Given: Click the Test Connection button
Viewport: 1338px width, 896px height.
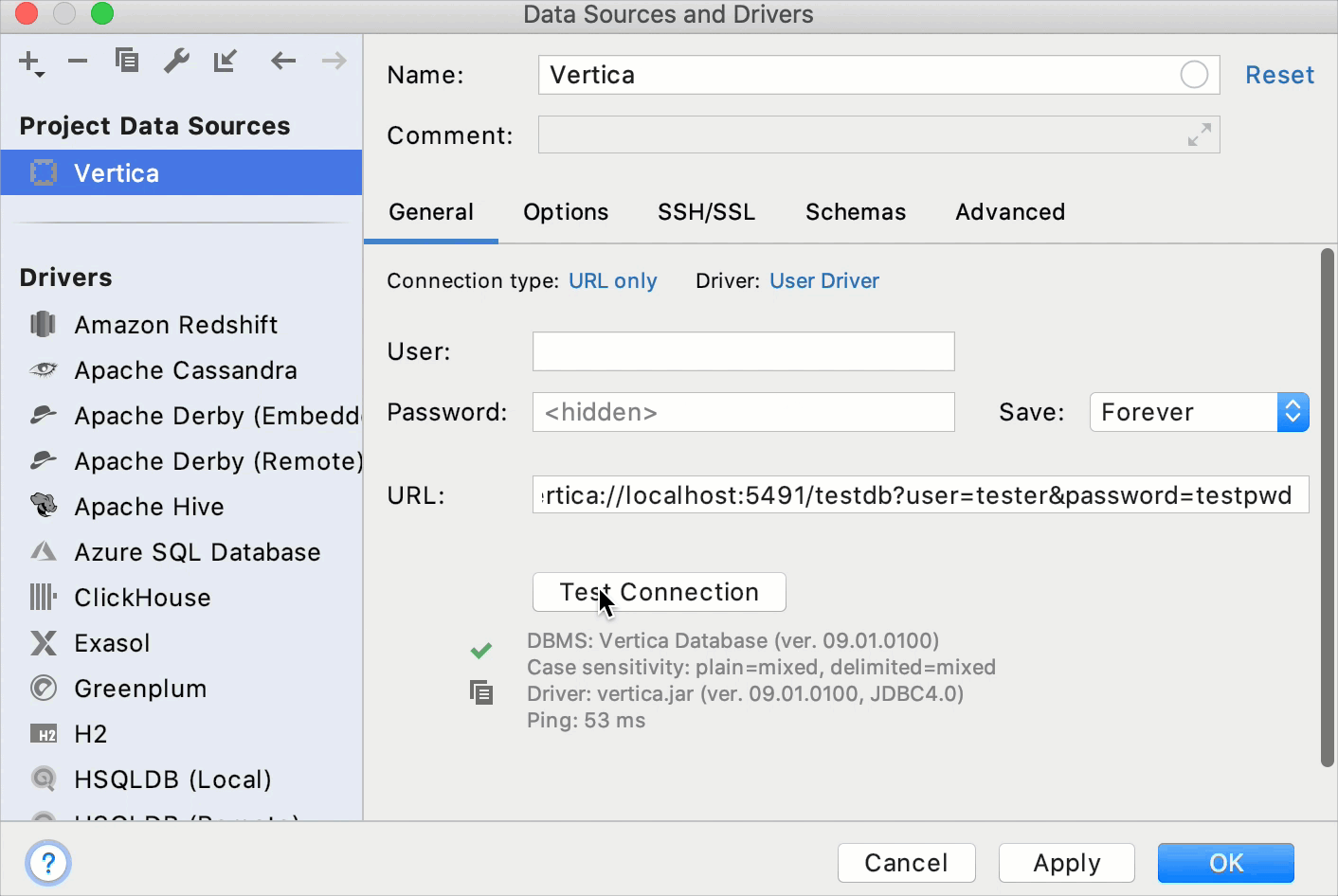Looking at the screenshot, I should click(x=659, y=592).
